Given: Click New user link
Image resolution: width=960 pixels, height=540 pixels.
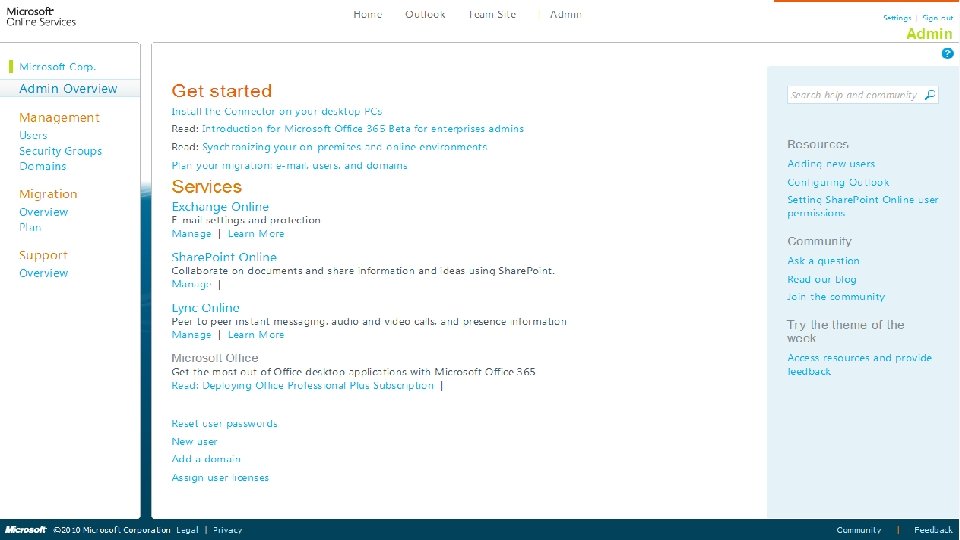Looking at the screenshot, I should [194, 441].
